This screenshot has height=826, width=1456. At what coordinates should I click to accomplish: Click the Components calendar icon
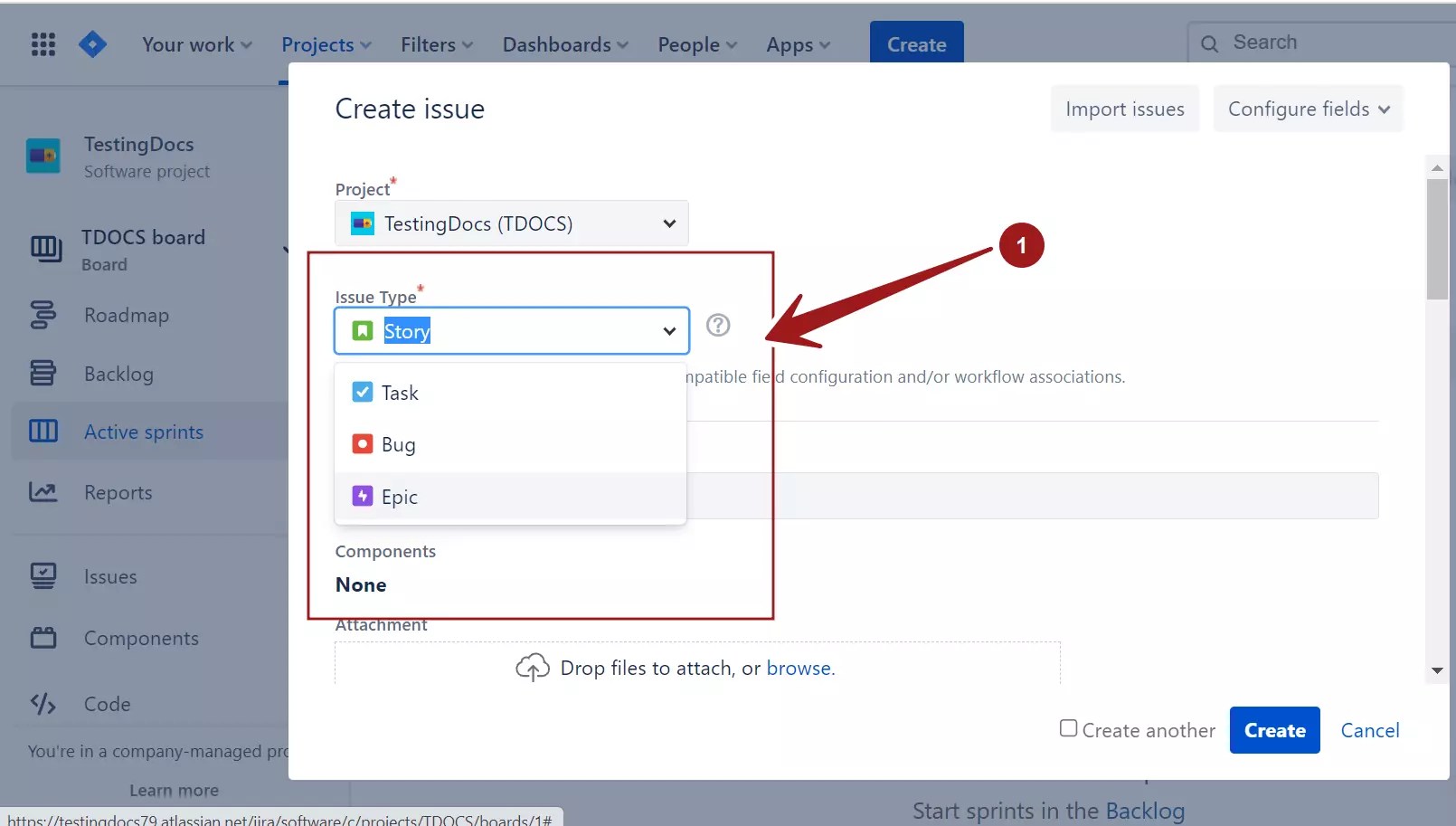tap(43, 638)
